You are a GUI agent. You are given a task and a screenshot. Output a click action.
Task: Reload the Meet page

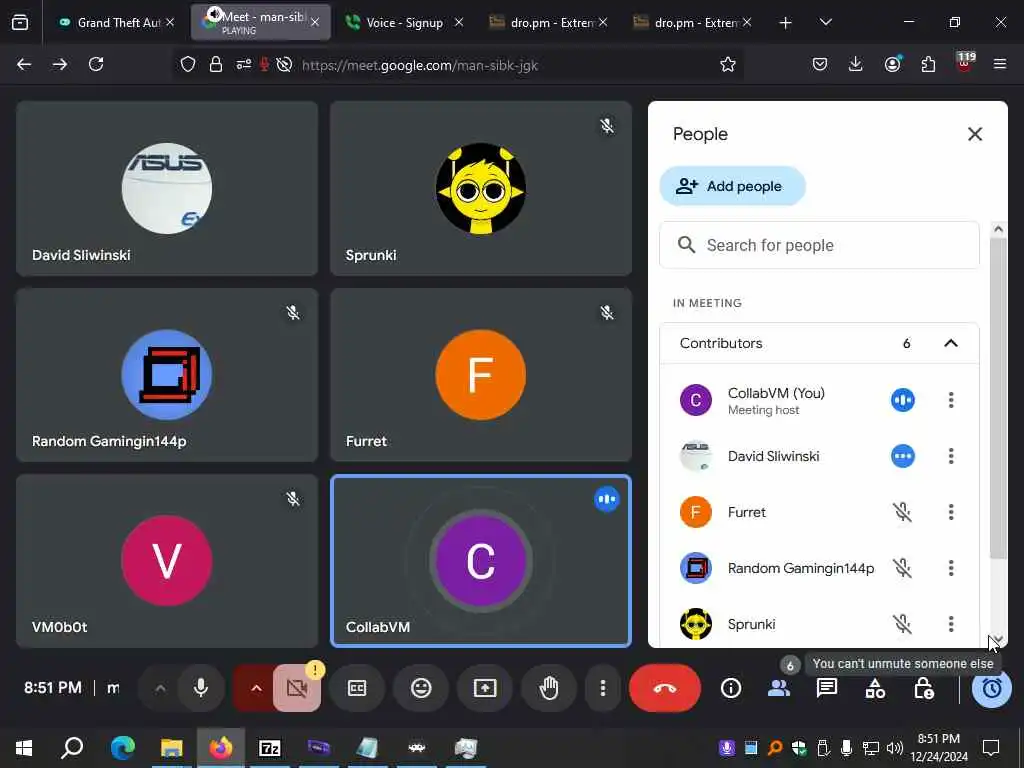(96, 64)
